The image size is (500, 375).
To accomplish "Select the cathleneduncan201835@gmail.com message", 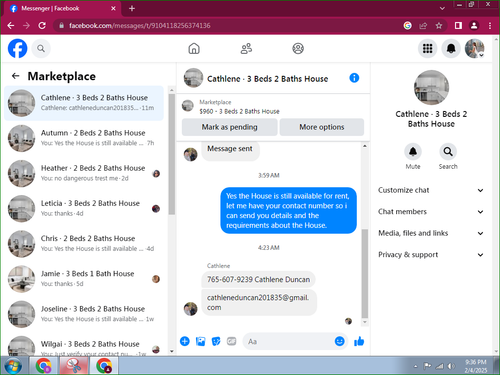I will 259,302.
